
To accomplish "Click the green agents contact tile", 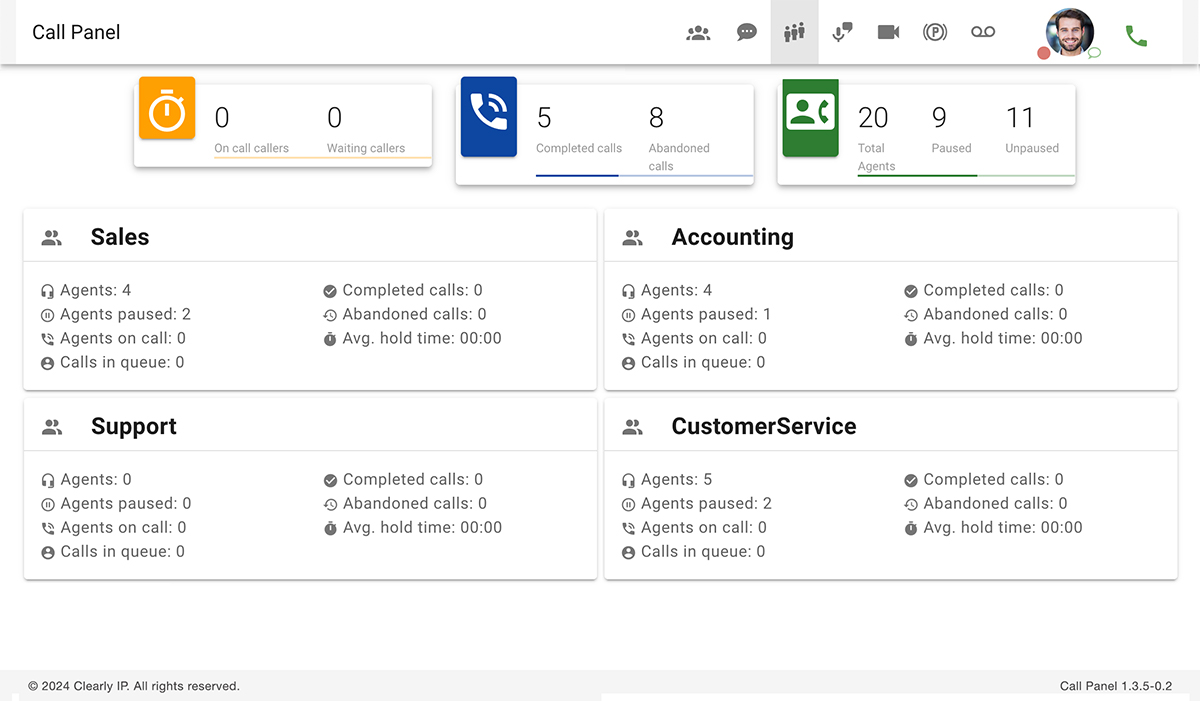I will [x=810, y=118].
